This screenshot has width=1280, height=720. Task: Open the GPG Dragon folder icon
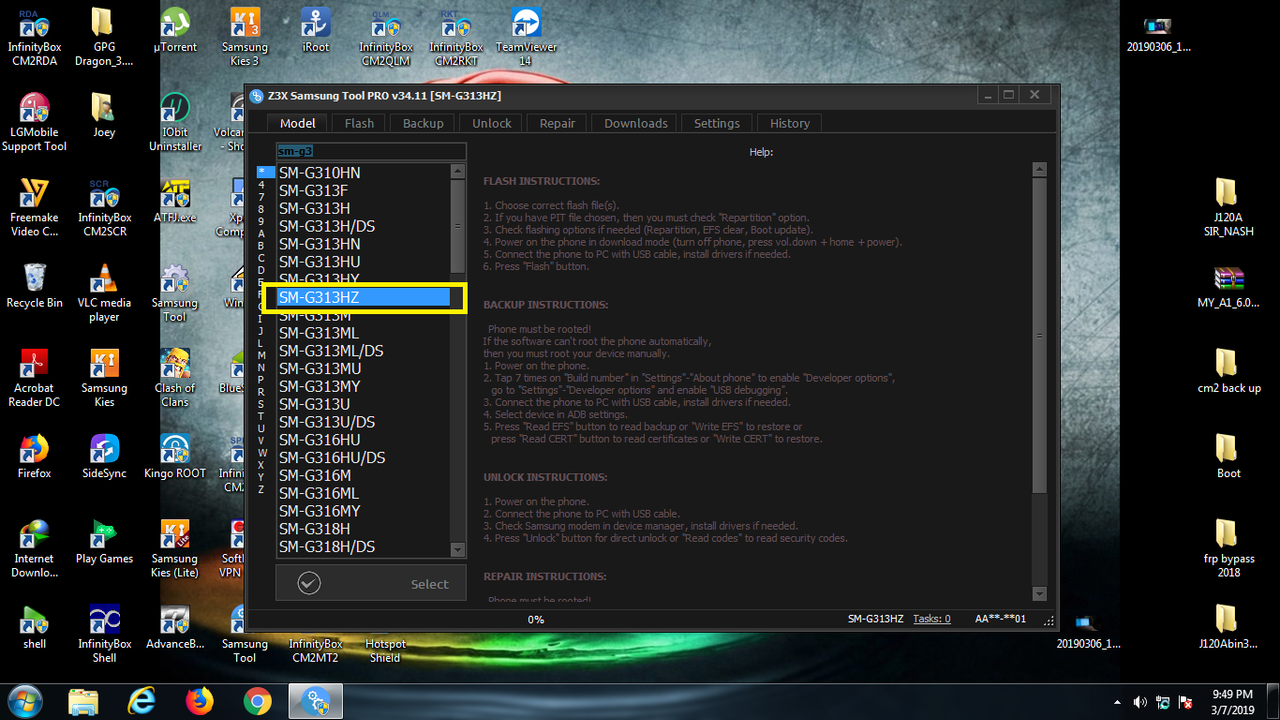(104, 37)
